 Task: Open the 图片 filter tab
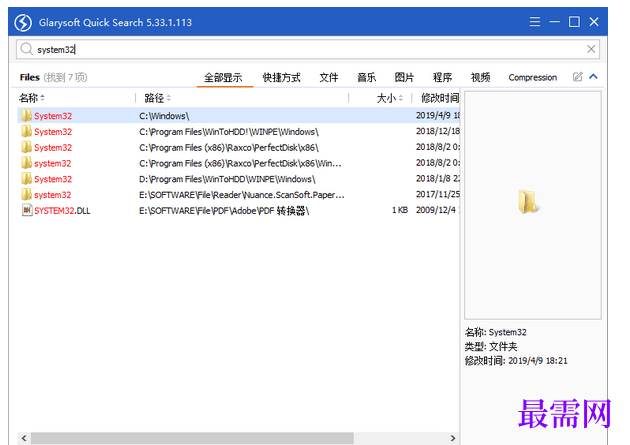point(404,77)
